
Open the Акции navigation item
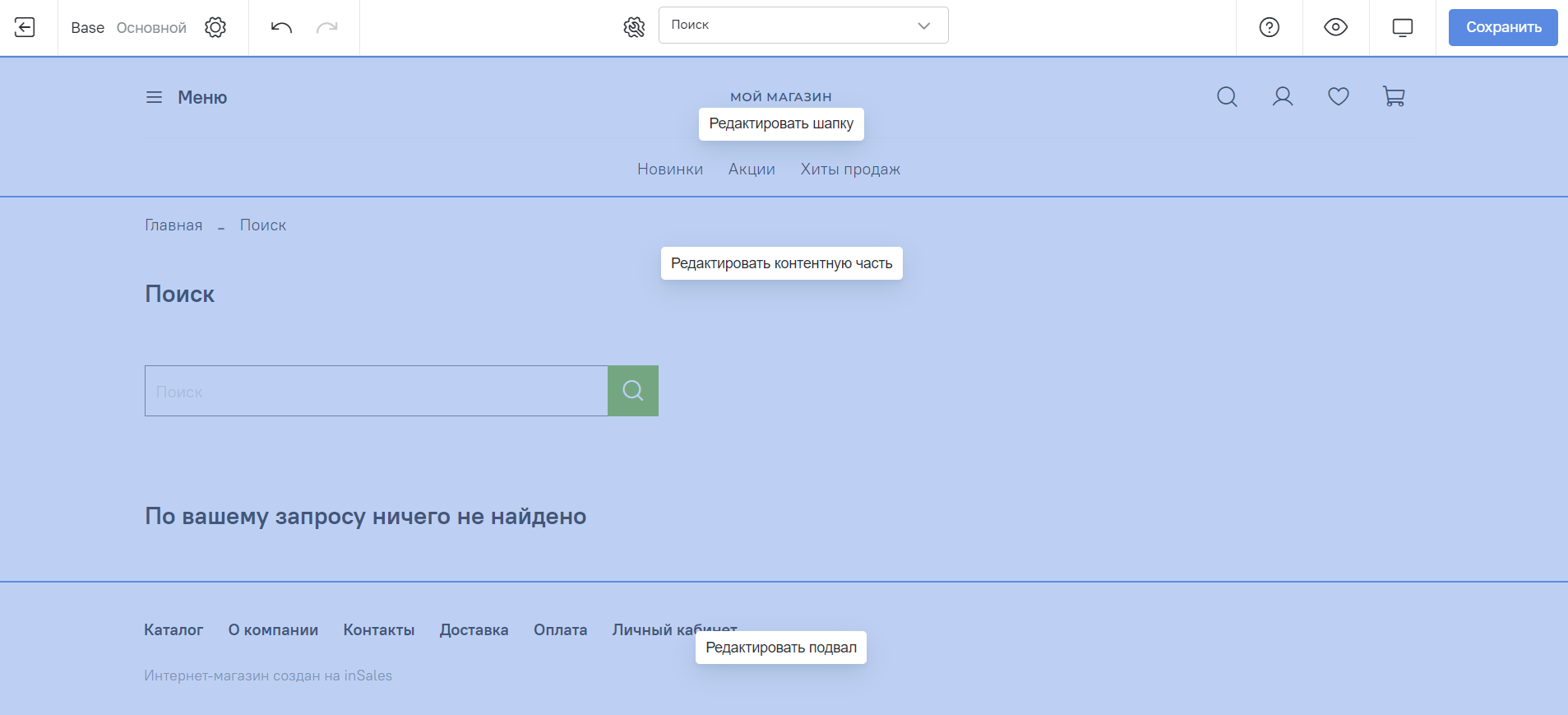point(752,169)
